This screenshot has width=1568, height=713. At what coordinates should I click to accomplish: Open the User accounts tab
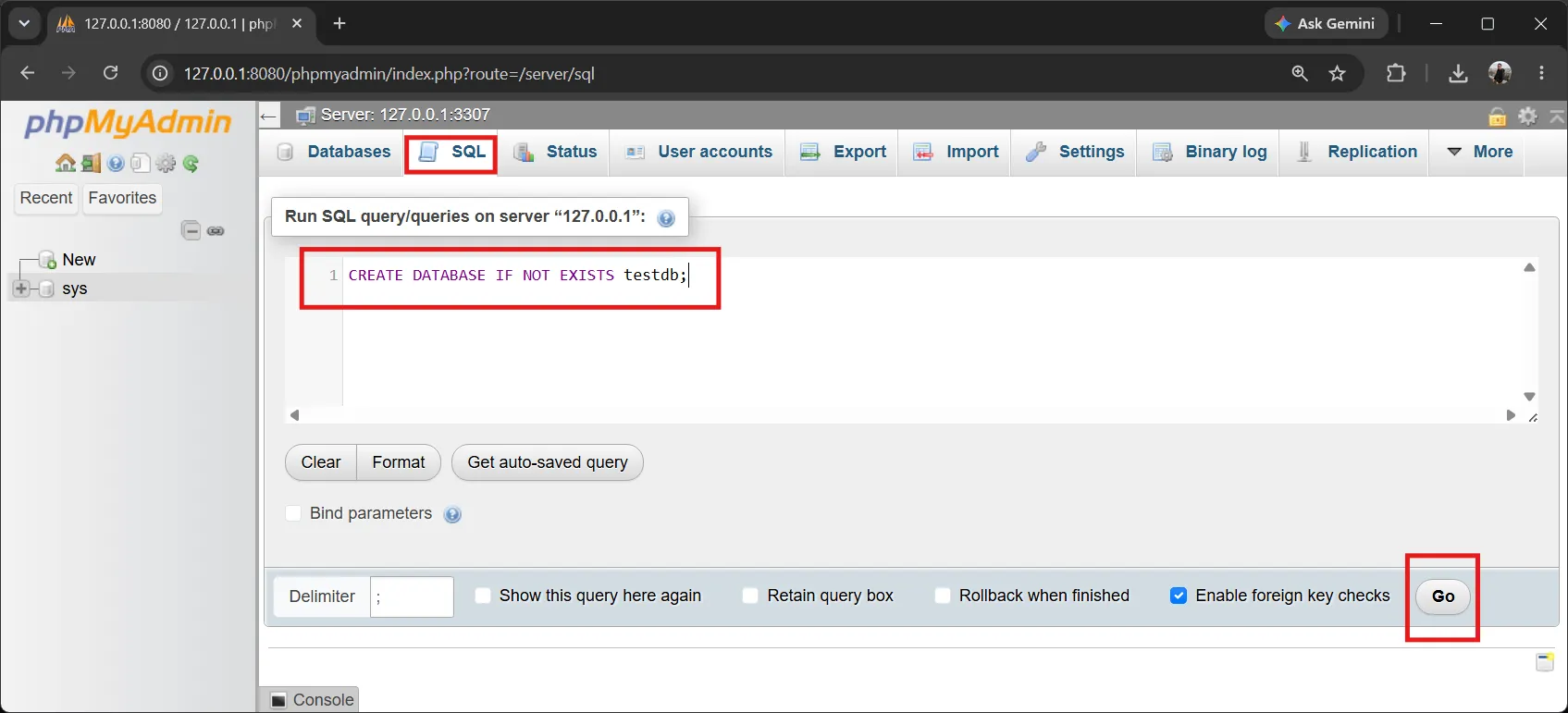click(698, 152)
